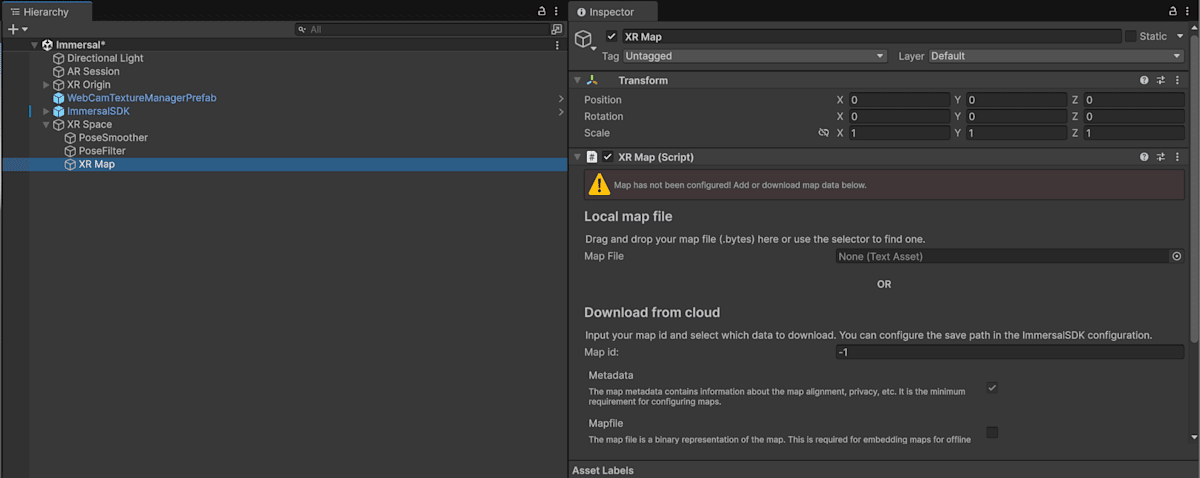Select PoseSmoother in the hierarchy
1200x478 pixels.
point(113,138)
